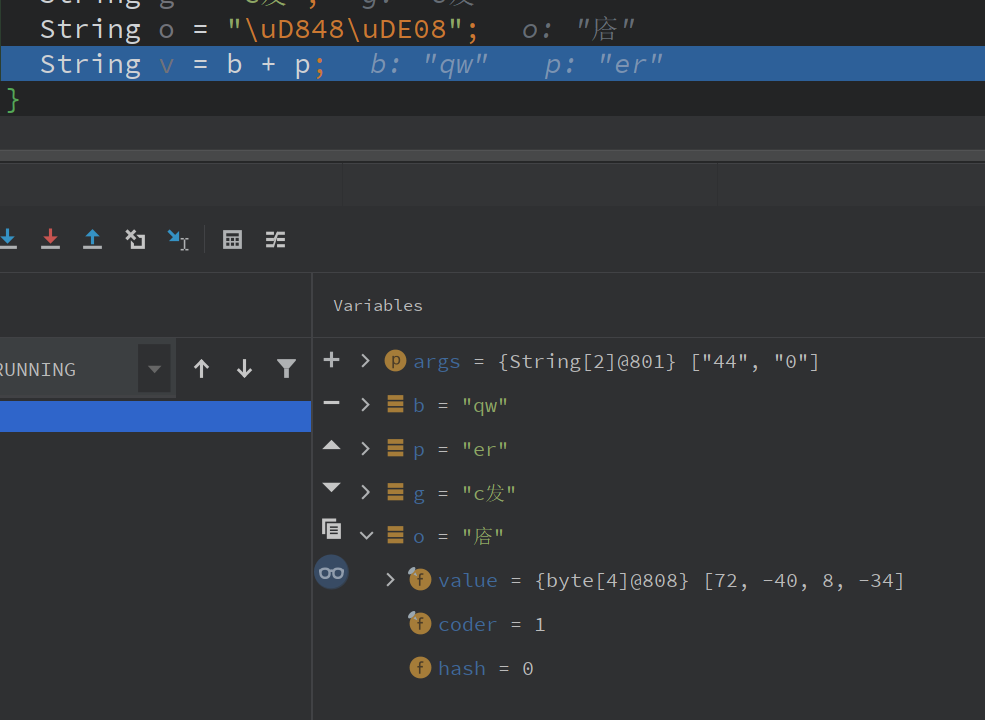Expand the g variable node
The width and height of the screenshot is (985, 720).
[x=366, y=492]
